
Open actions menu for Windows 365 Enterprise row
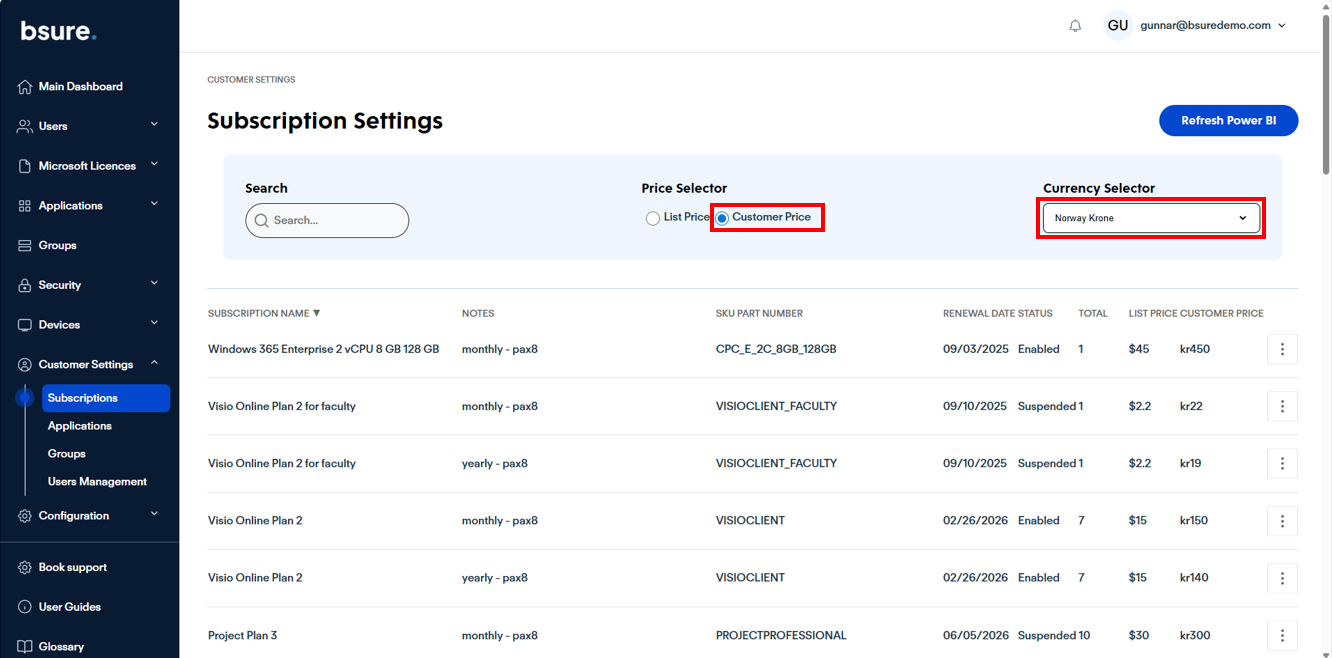coord(1282,349)
